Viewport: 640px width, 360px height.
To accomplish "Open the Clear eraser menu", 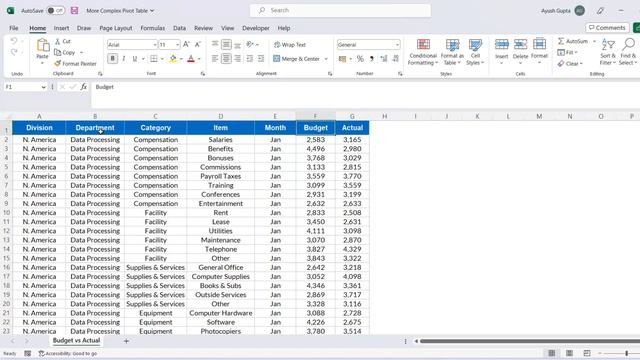I will pos(571,64).
